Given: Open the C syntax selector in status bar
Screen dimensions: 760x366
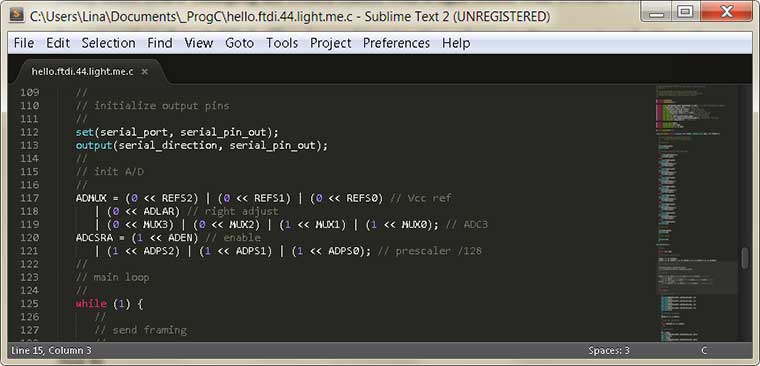Looking at the screenshot, I should (704, 350).
